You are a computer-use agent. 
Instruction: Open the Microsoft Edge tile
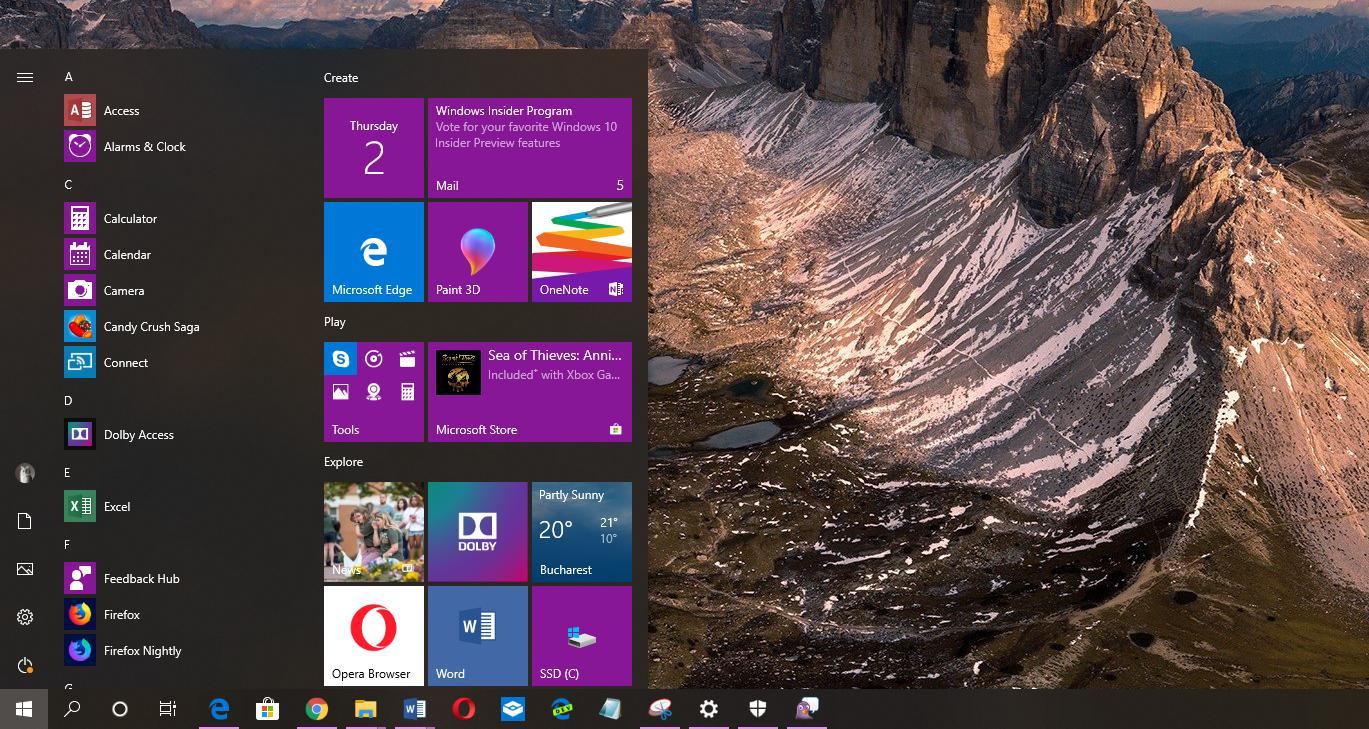(x=374, y=252)
